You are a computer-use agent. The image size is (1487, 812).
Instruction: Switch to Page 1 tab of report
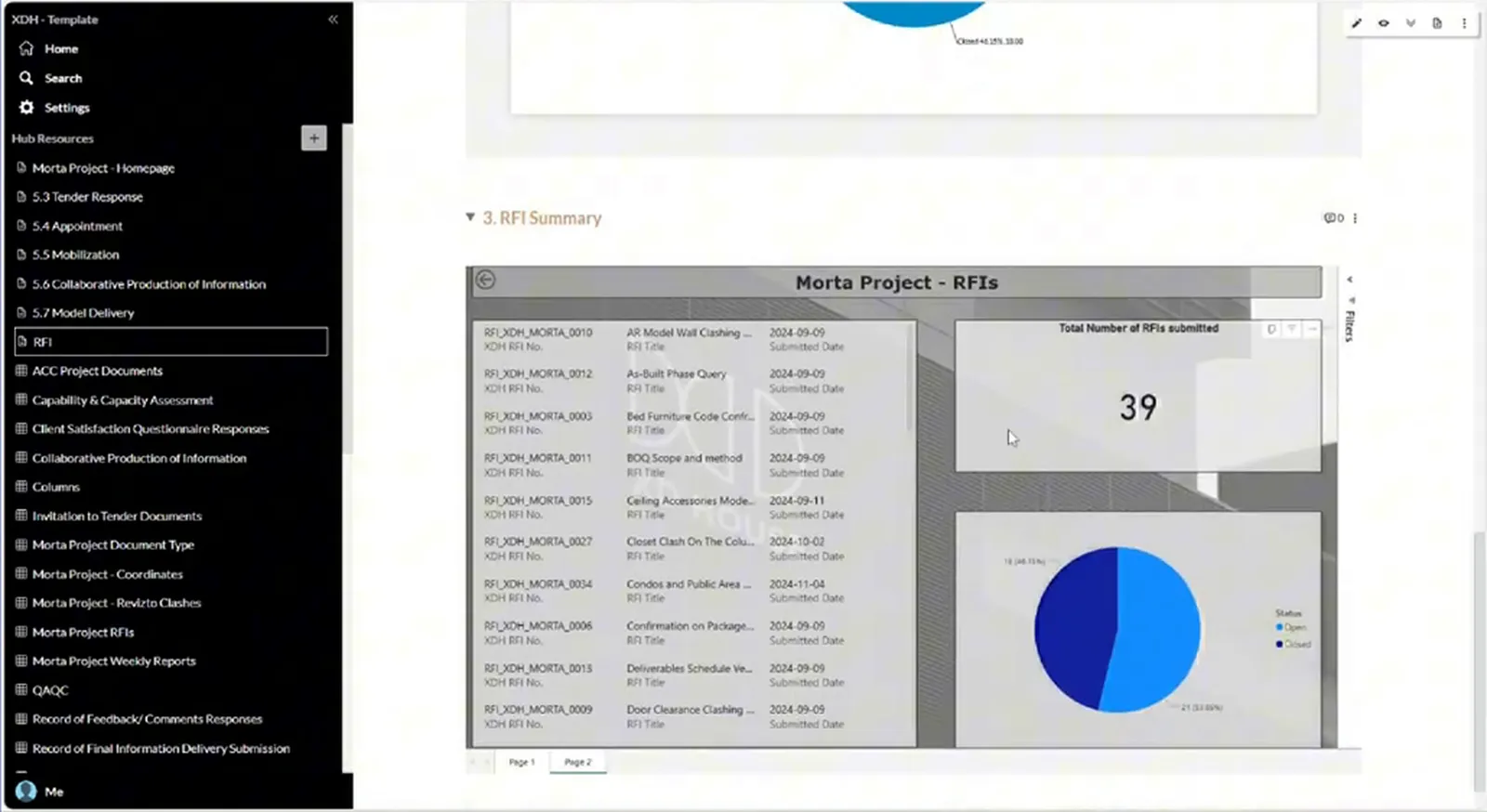click(x=521, y=762)
